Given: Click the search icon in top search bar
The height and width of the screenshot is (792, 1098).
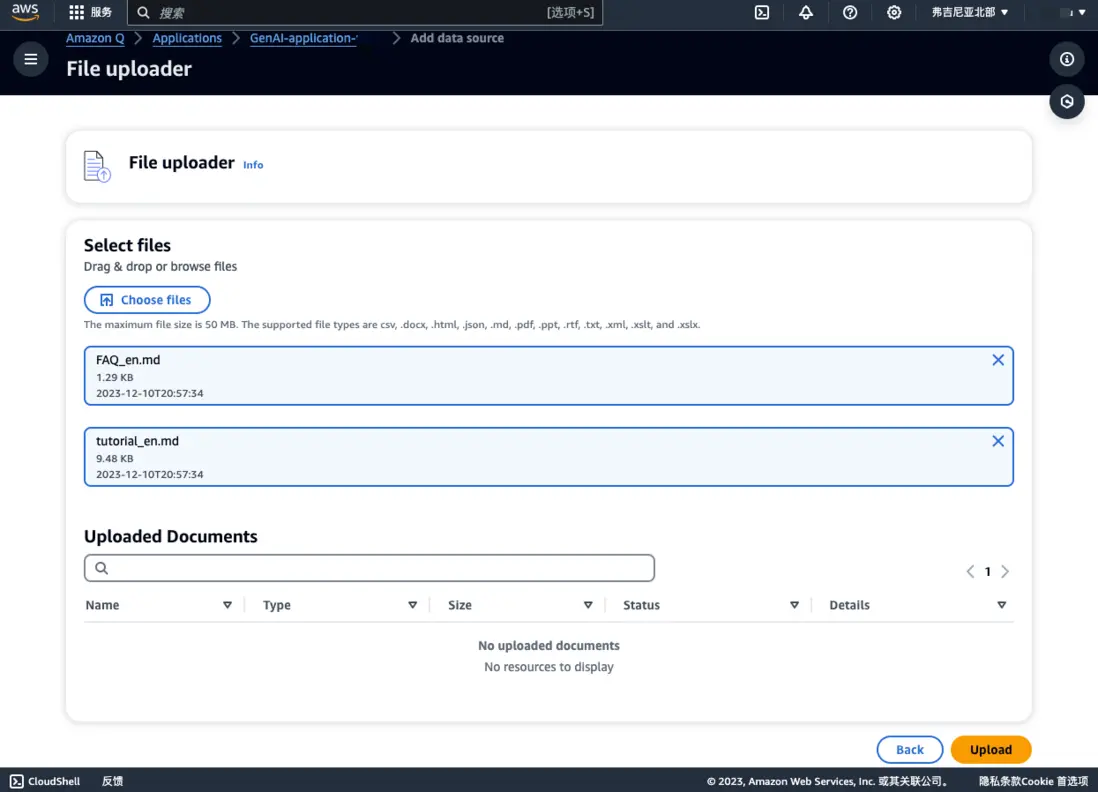Looking at the screenshot, I should tap(143, 13).
